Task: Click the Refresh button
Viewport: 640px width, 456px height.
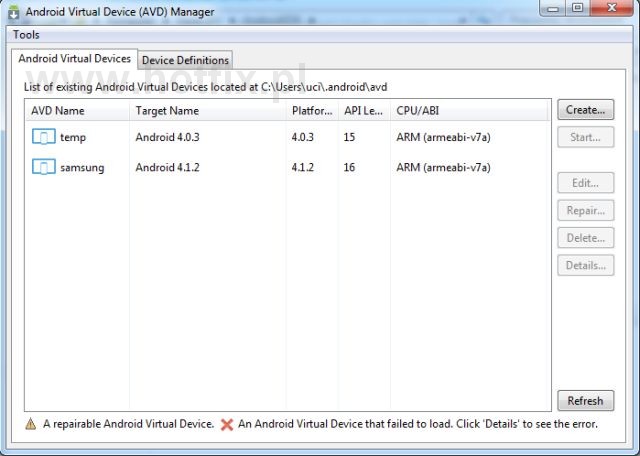Action: (x=586, y=401)
